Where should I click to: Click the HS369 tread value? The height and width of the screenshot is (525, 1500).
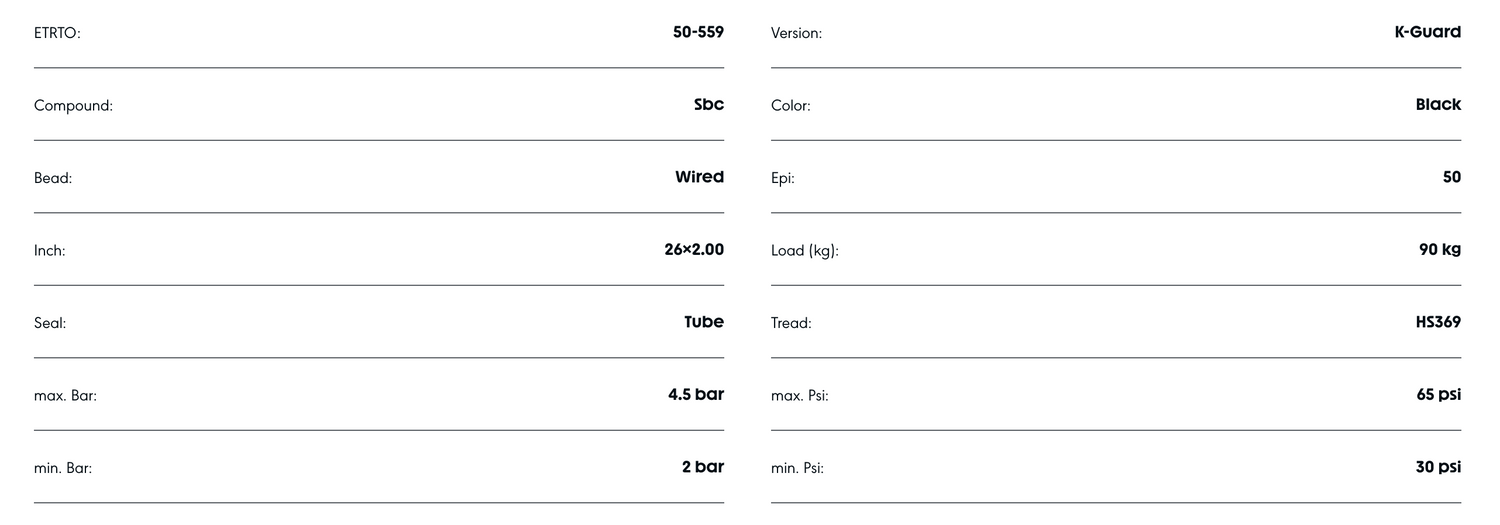1438,322
